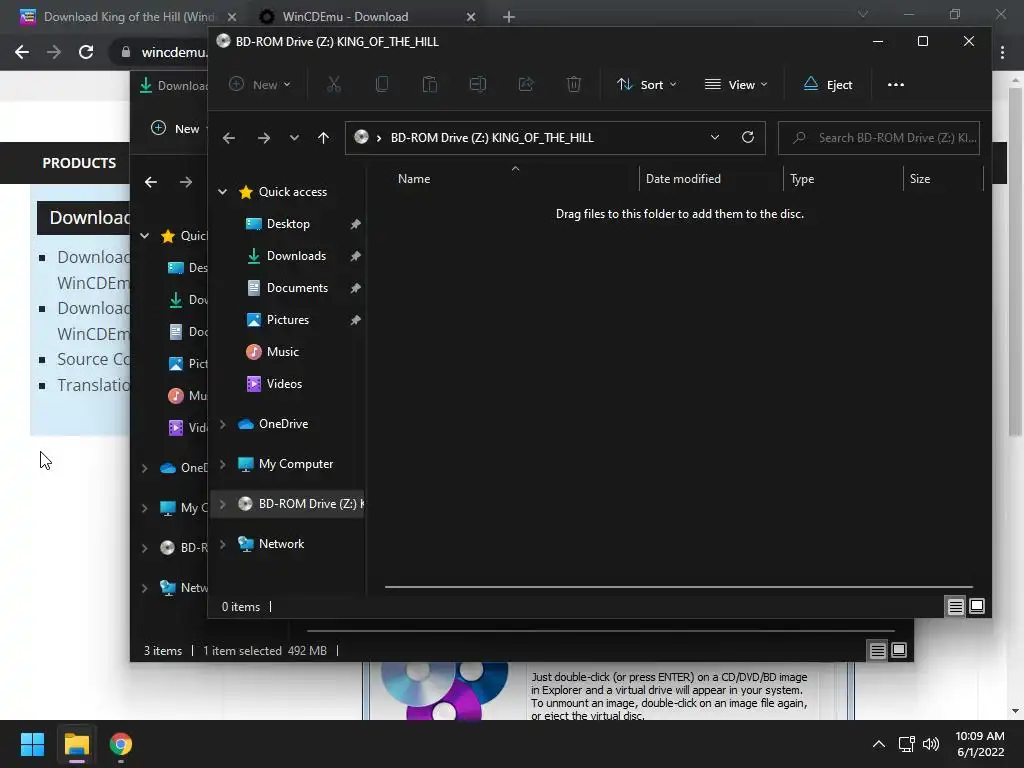This screenshot has width=1024, height=768.
Task: Click the address bar path KING_OF_THE_HILL
Action: point(492,138)
